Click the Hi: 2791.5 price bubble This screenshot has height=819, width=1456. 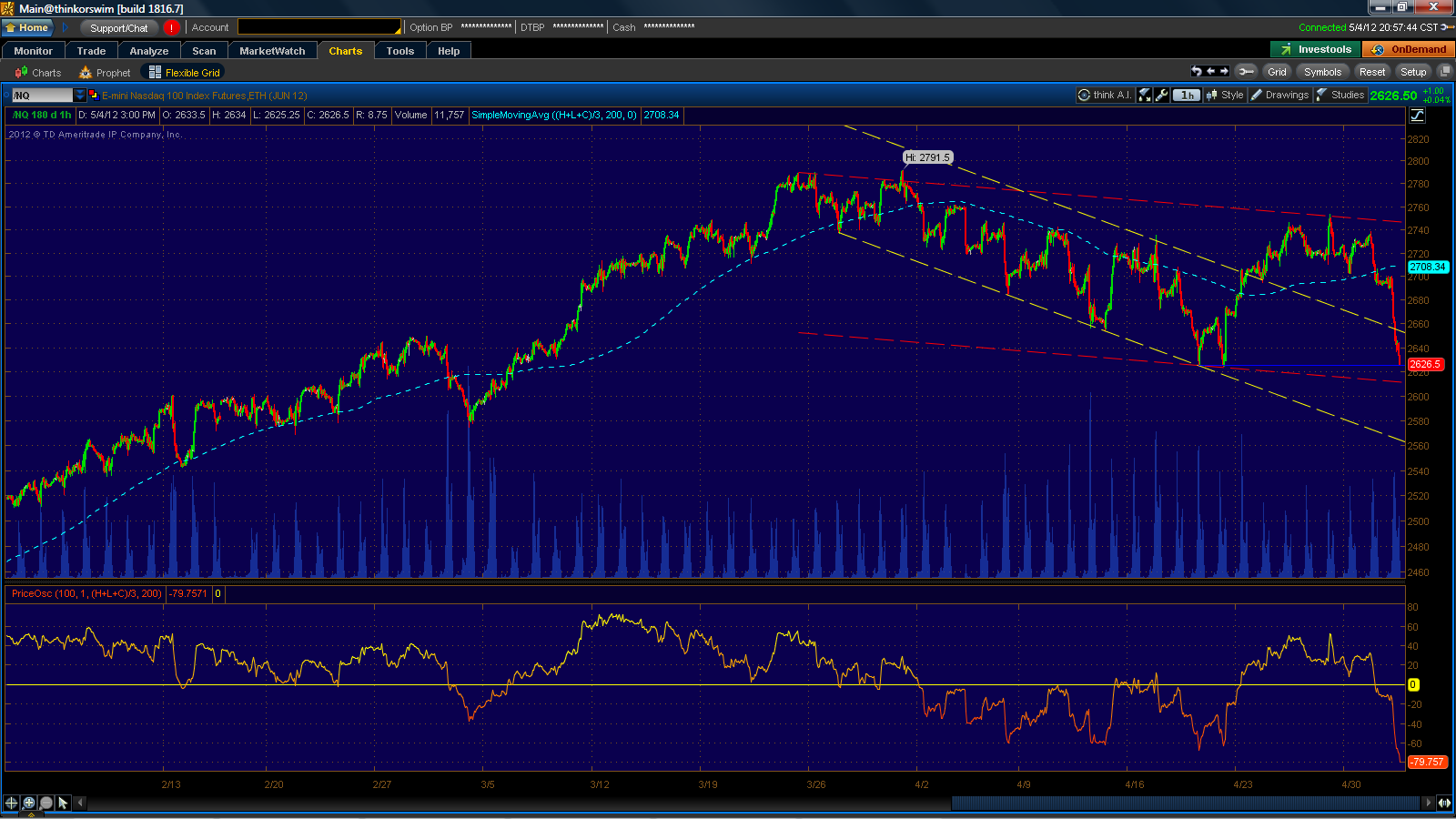[927, 157]
